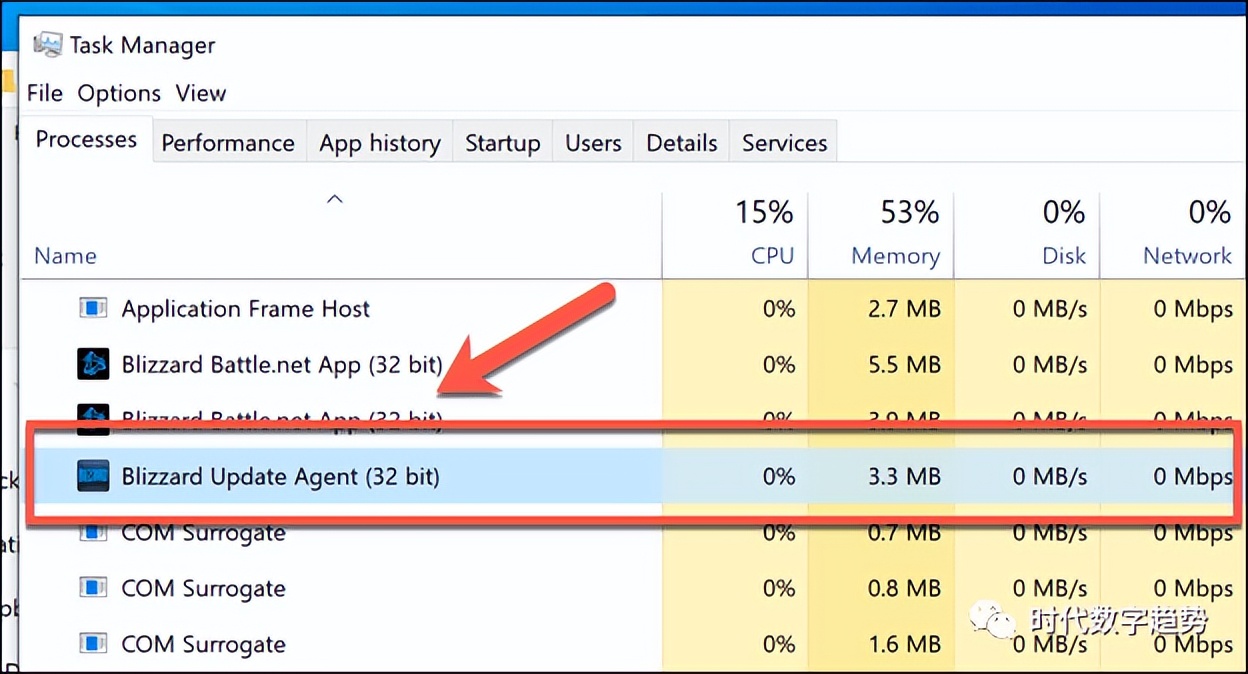Click the 0 Mbps network value for Application Frame Host
Viewport: 1248px width, 674px height.
(1193, 309)
